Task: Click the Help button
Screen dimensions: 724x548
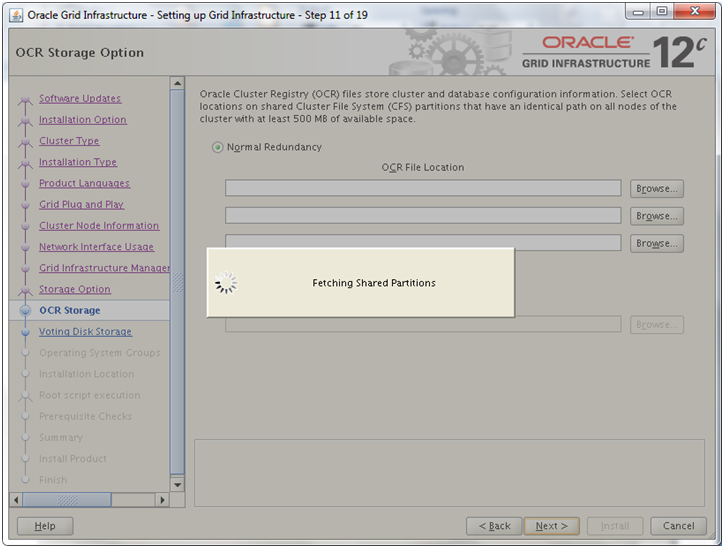Action: click(x=45, y=526)
